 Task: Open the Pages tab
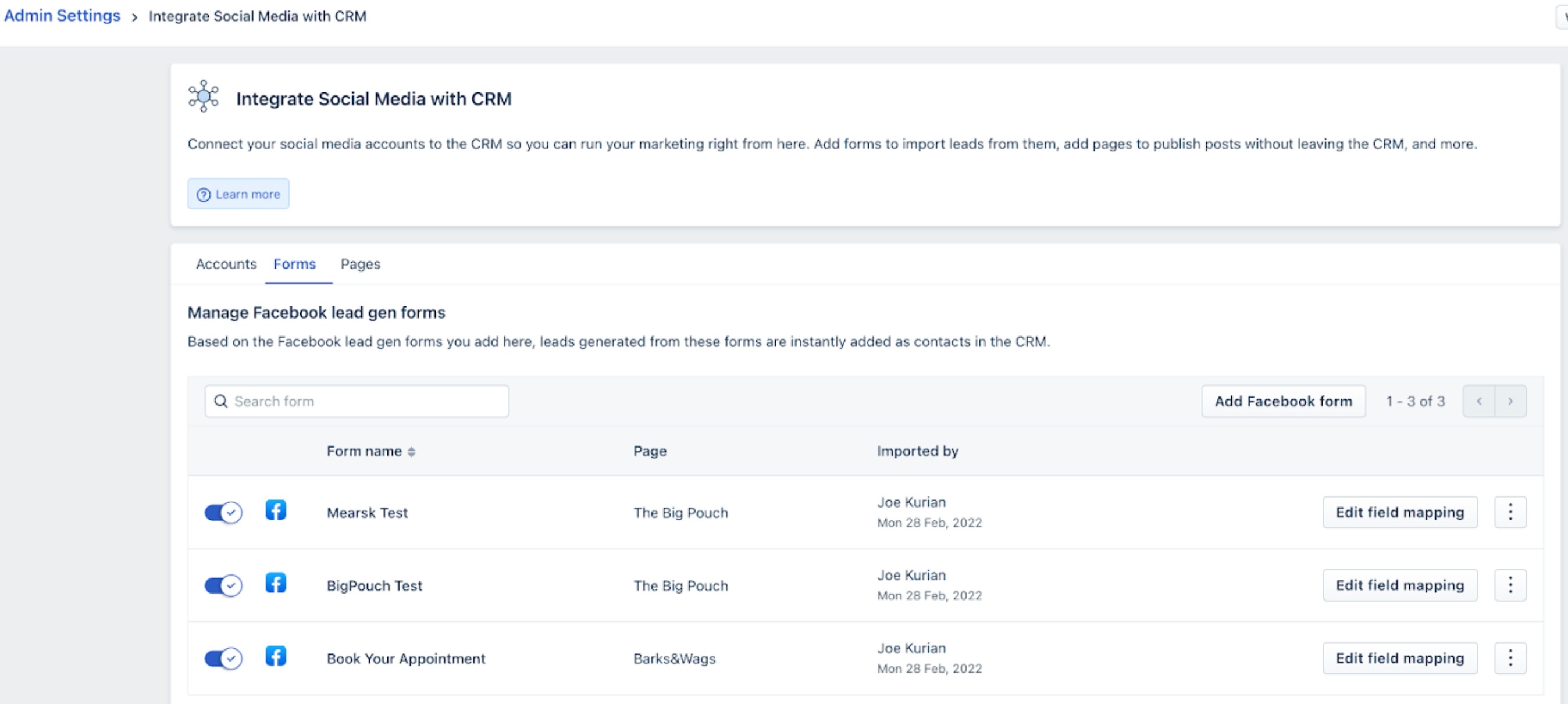pos(361,264)
